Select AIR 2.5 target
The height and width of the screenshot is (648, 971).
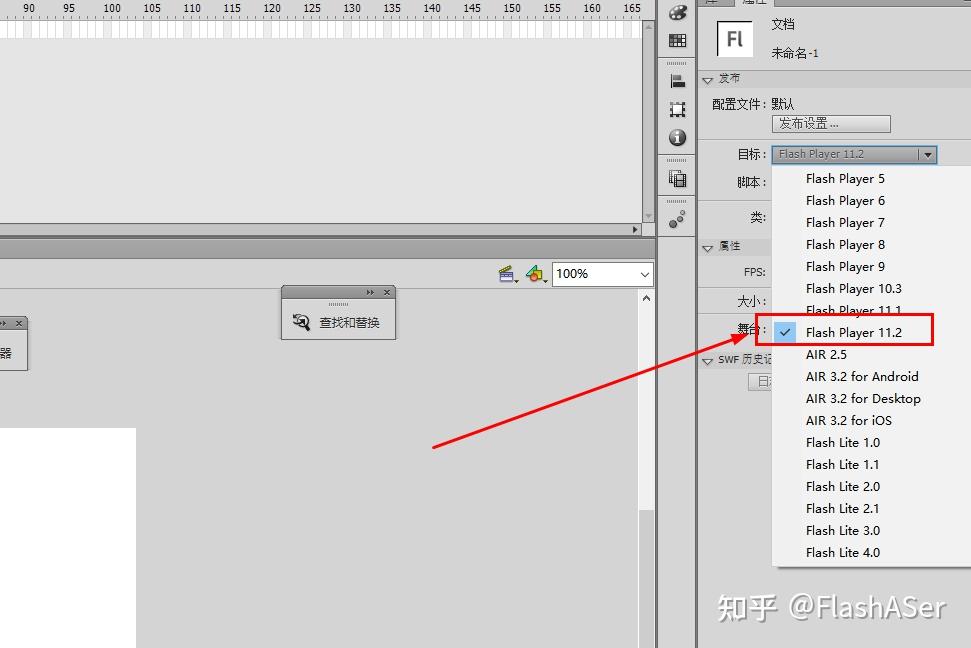pos(826,354)
